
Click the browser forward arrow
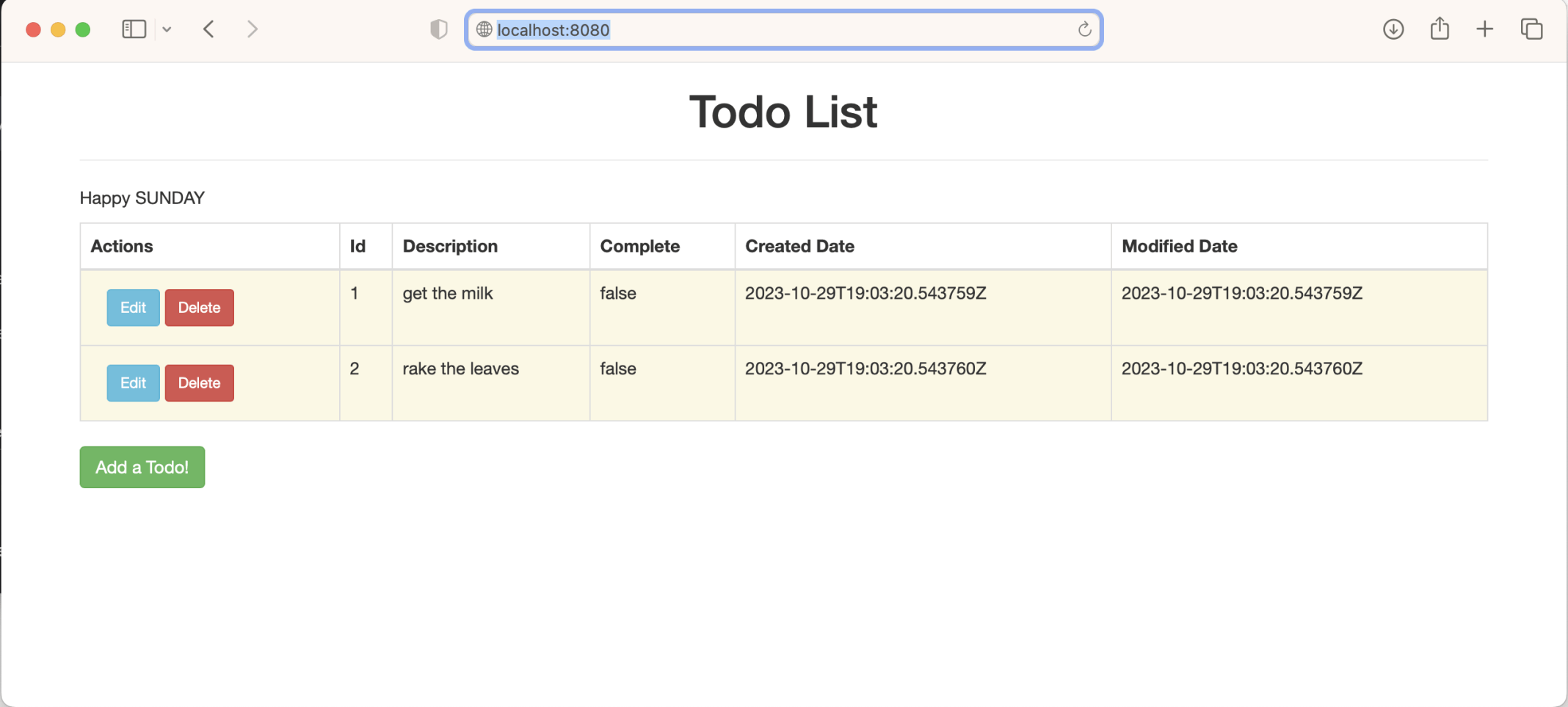252,29
